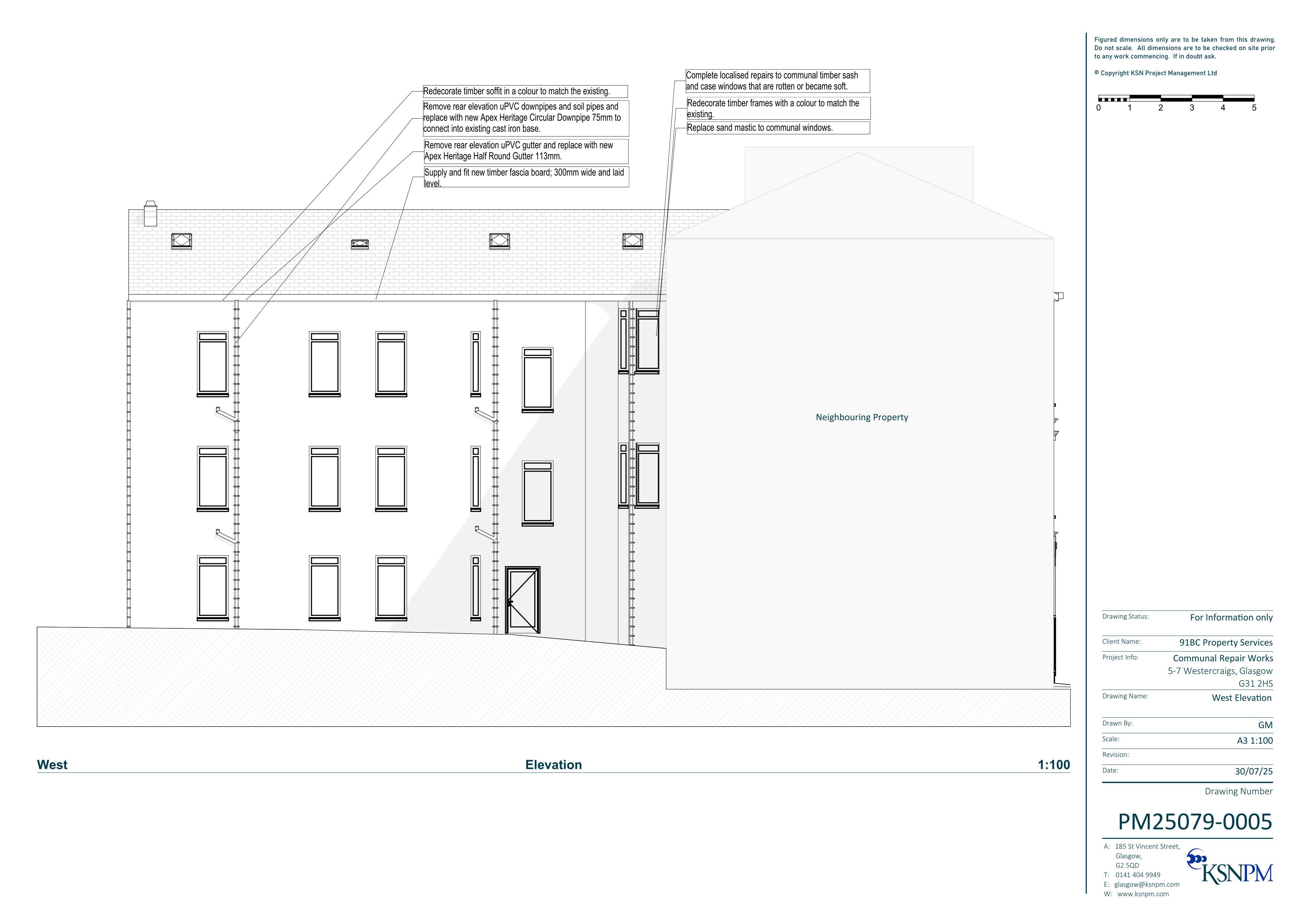Click the www.ksnpm.com website link
Image resolution: width=1307 pixels, height=924 pixels.
point(1143,894)
